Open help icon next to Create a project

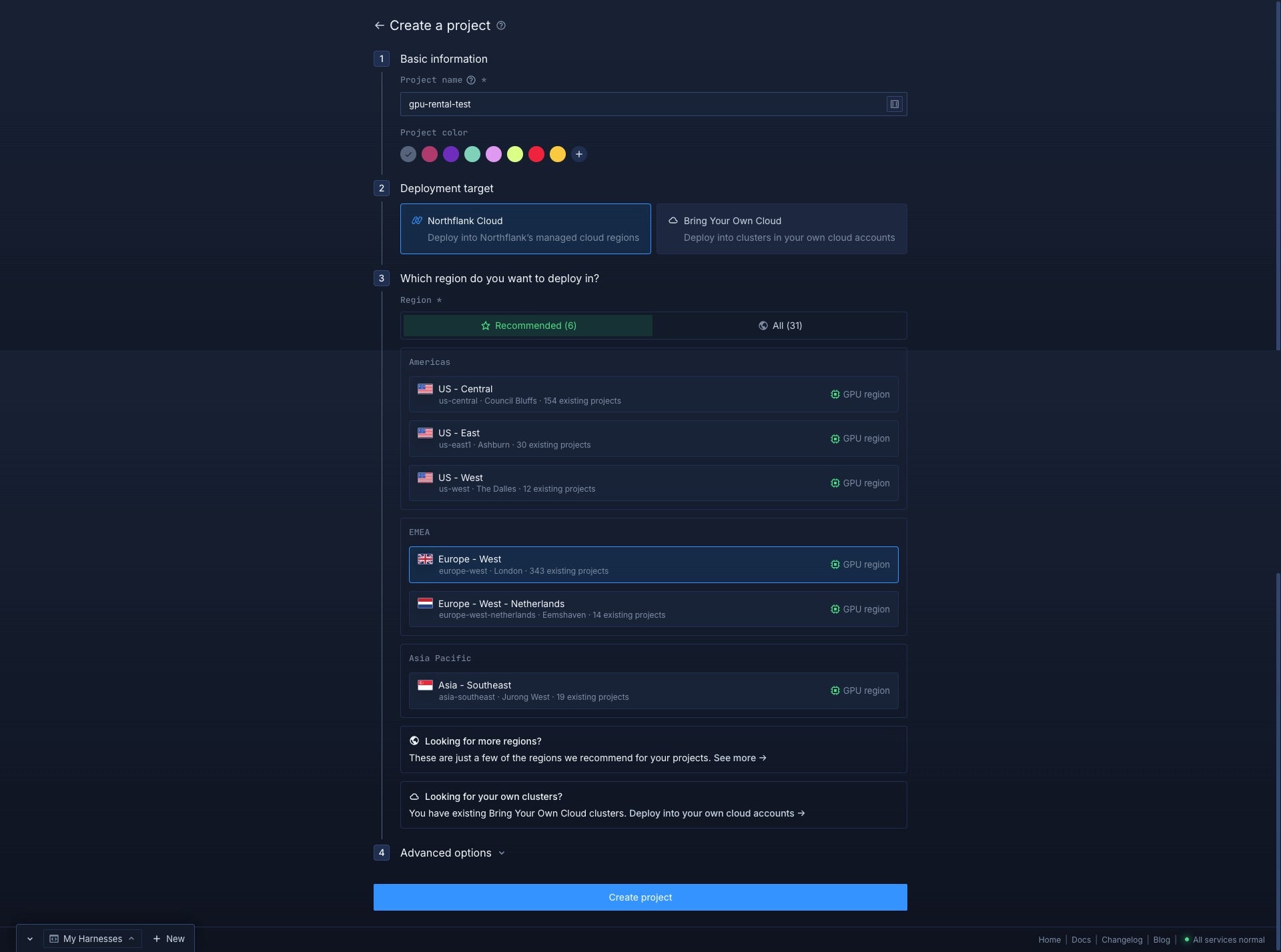501,25
